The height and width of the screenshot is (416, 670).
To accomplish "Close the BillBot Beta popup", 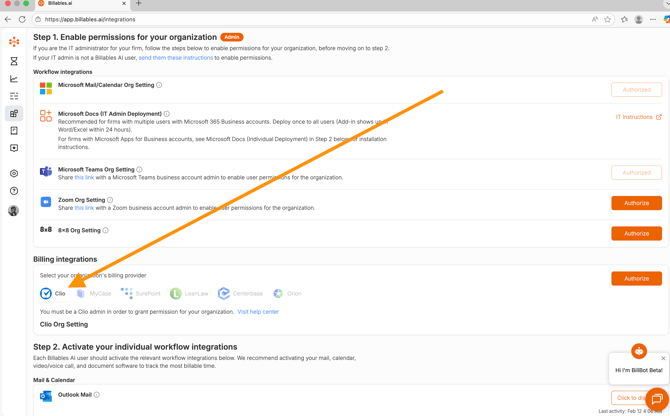I will tap(663, 358).
